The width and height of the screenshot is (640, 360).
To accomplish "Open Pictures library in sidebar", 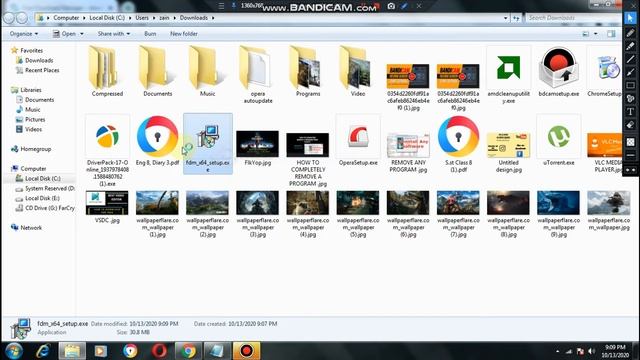I will [35, 120].
